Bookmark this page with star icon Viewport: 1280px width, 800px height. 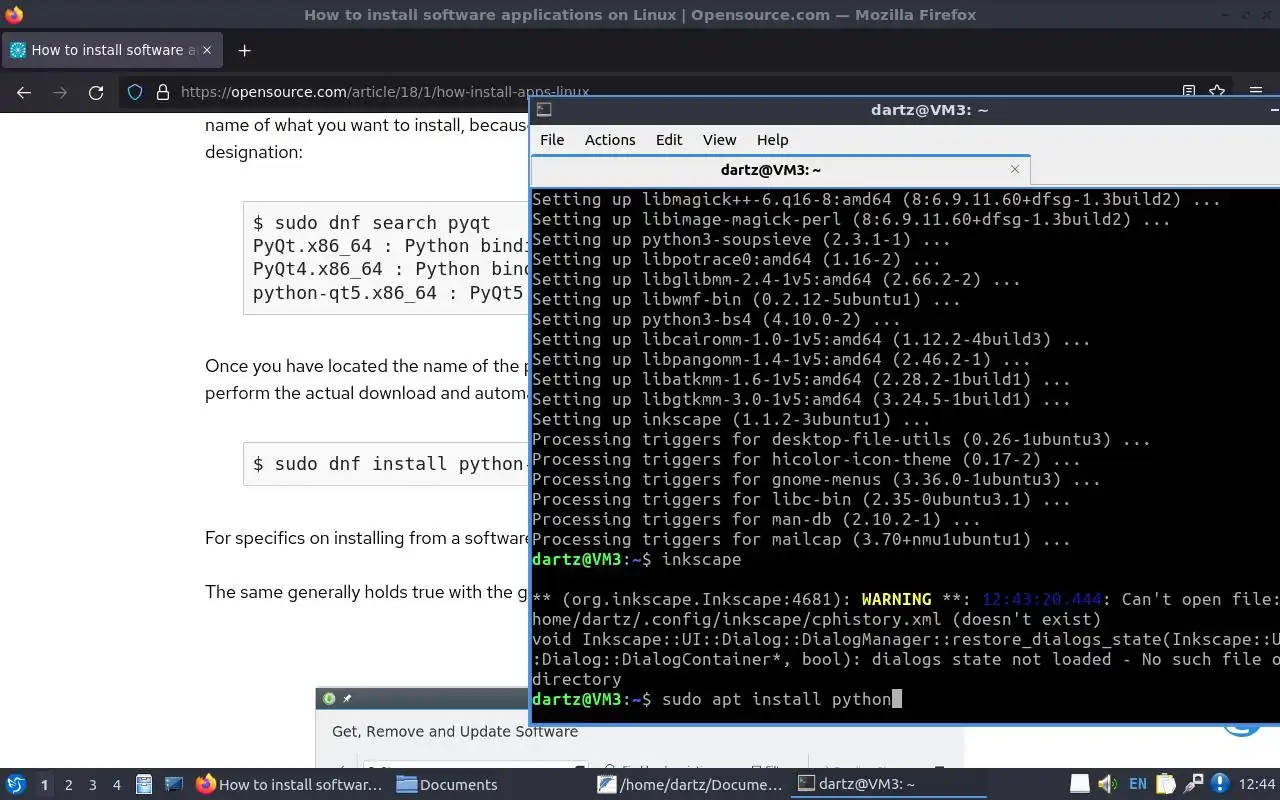tap(1217, 91)
